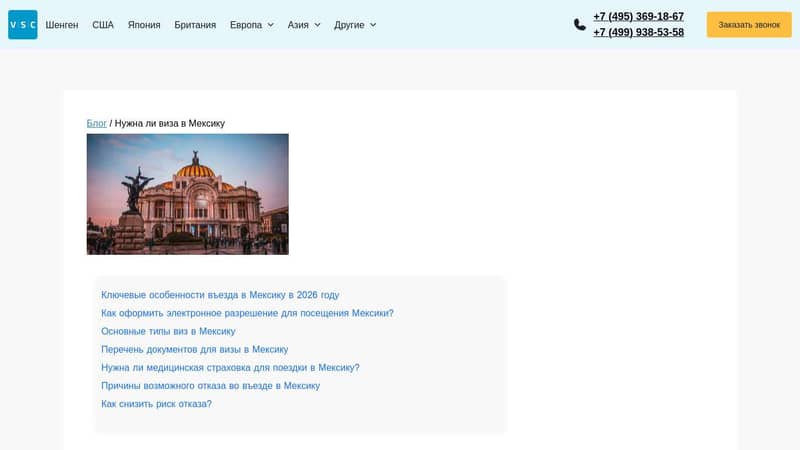800x450 pixels.
Task: Open the Шенген menu item
Action: click(x=62, y=24)
